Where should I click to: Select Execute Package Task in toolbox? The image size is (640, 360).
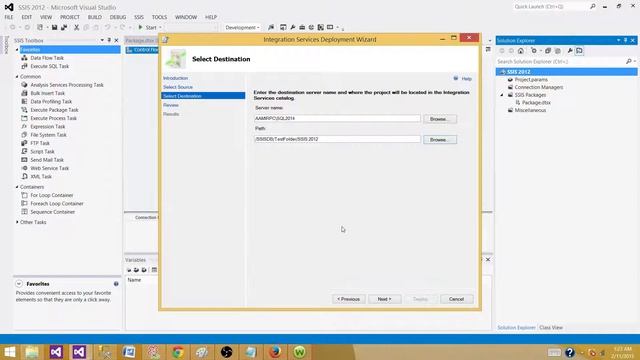coord(54,110)
